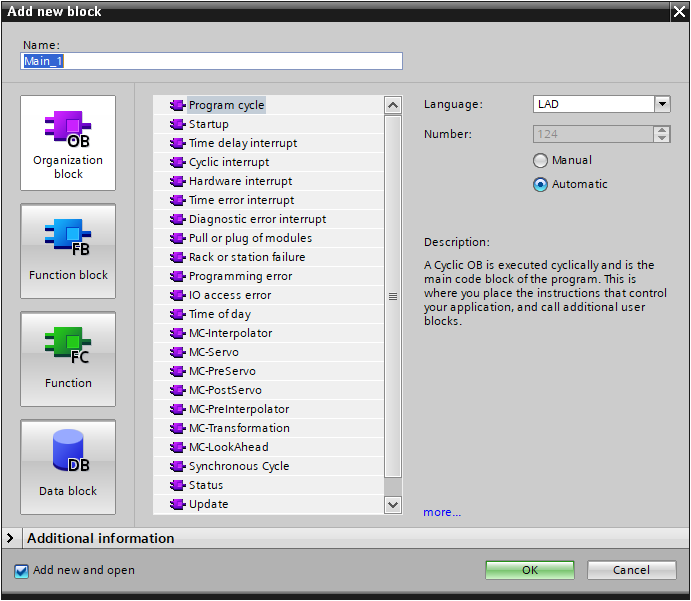This screenshot has height=601, width=691.
Task: Click the icon next to Diagnostic error interrupt
Action: 177,219
